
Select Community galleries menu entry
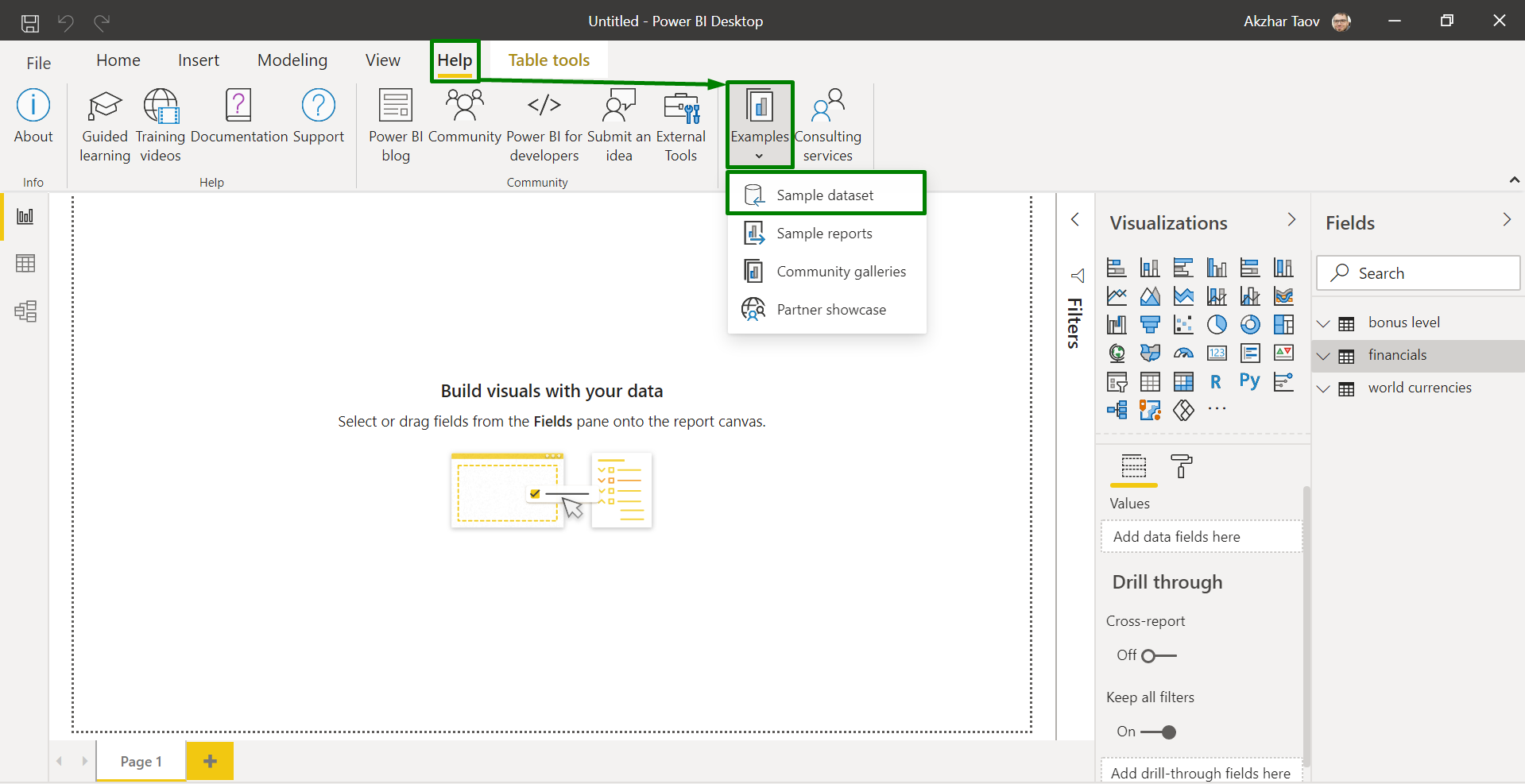(x=826, y=272)
